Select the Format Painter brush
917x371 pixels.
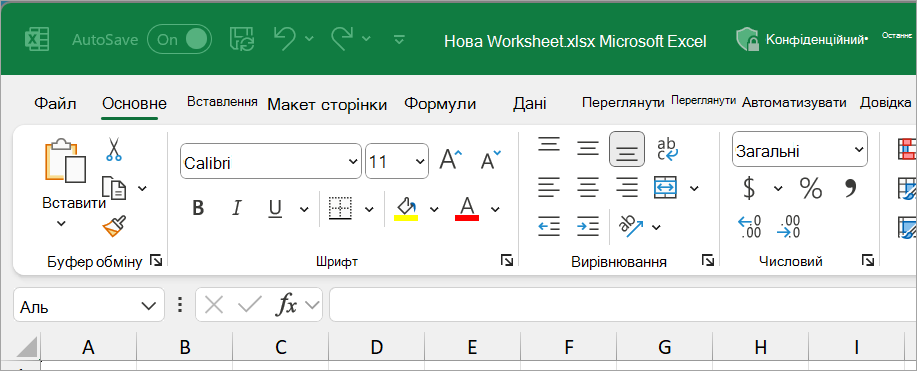point(114,225)
